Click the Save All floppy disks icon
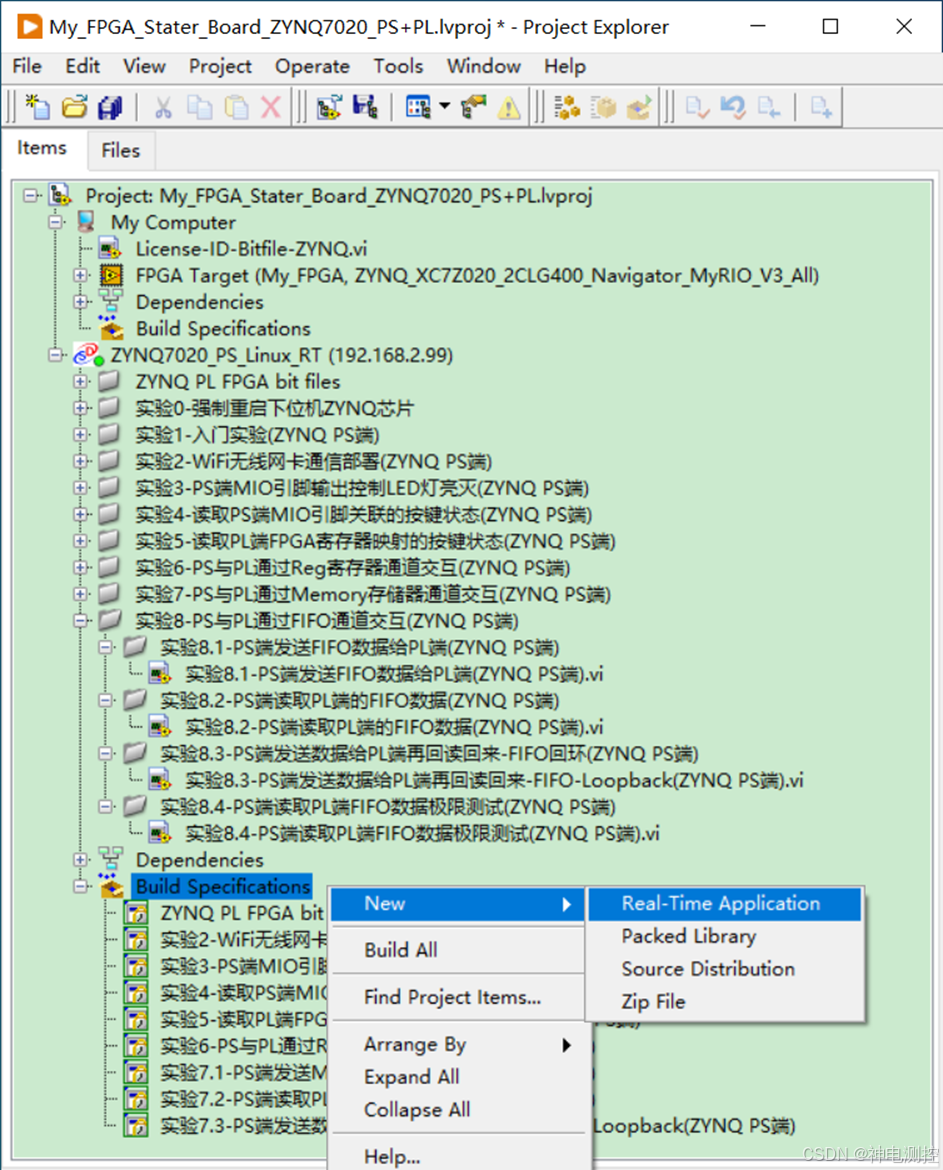This screenshot has width=943, height=1170. 110,107
